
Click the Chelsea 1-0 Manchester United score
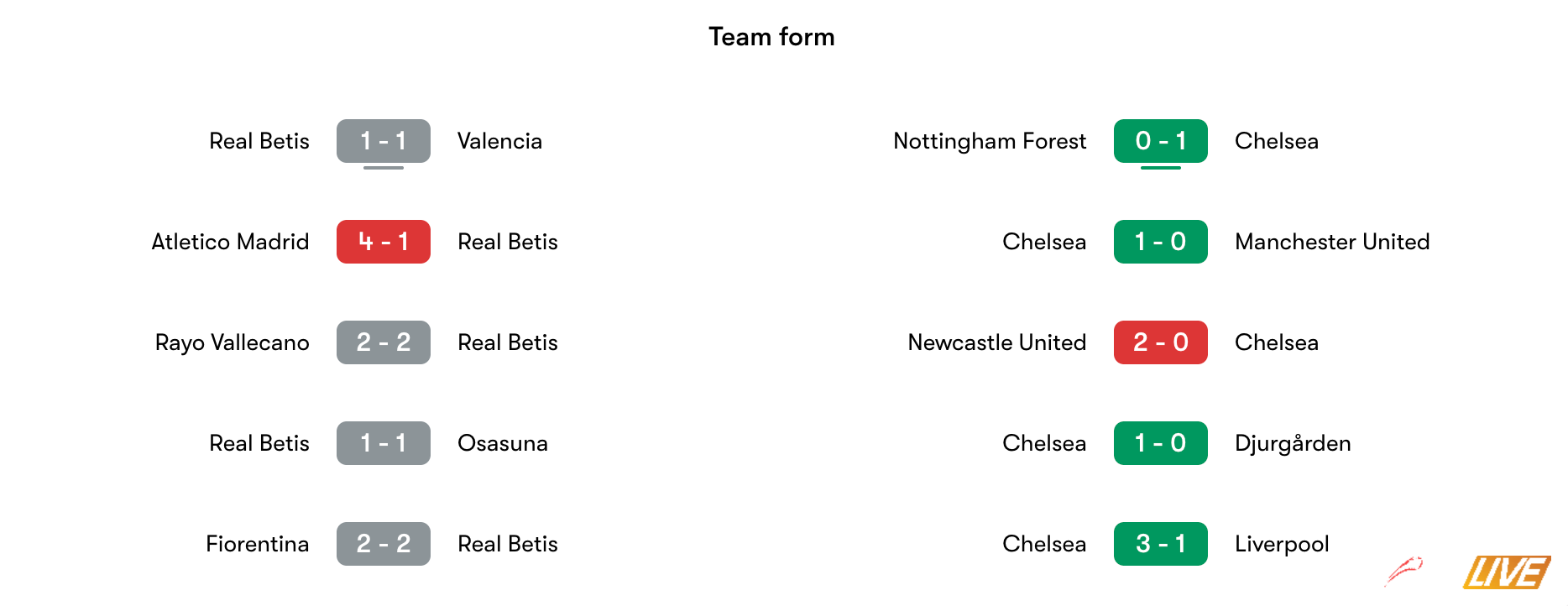tap(1161, 242)
